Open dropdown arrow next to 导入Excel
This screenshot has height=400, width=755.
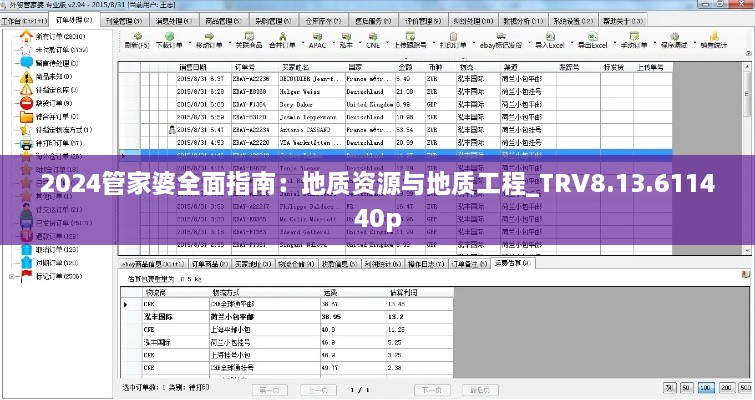572,41
